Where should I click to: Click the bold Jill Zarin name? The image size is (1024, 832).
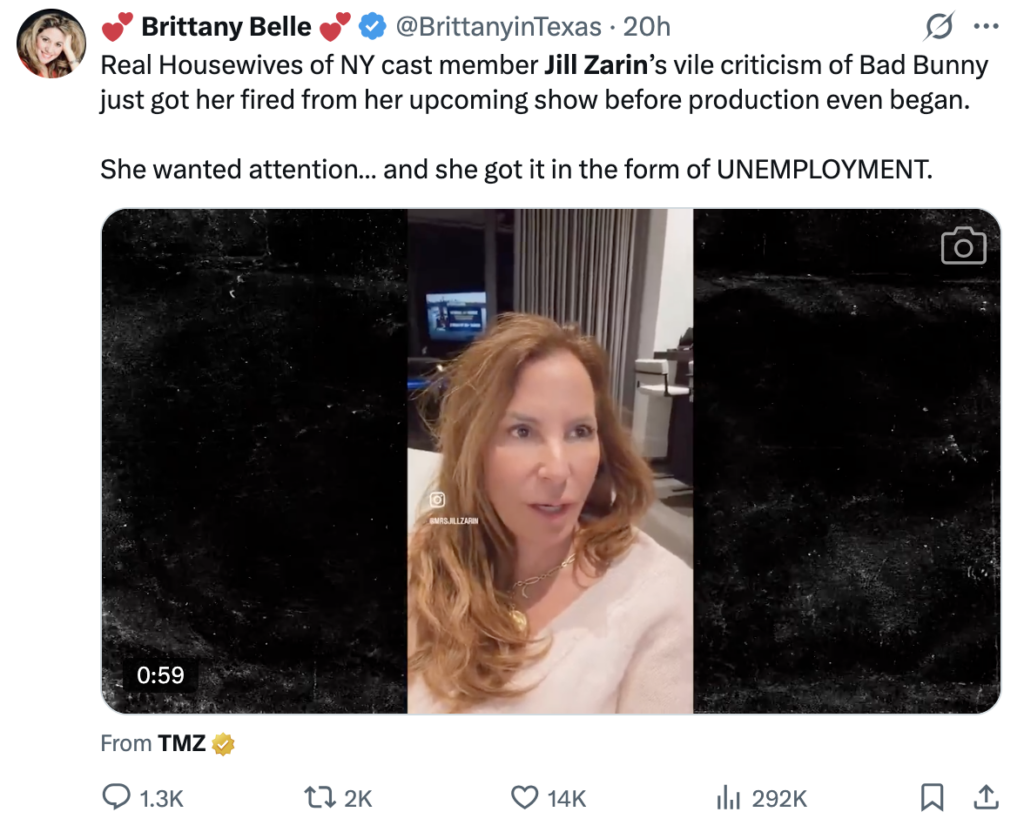tap(597, 66)
